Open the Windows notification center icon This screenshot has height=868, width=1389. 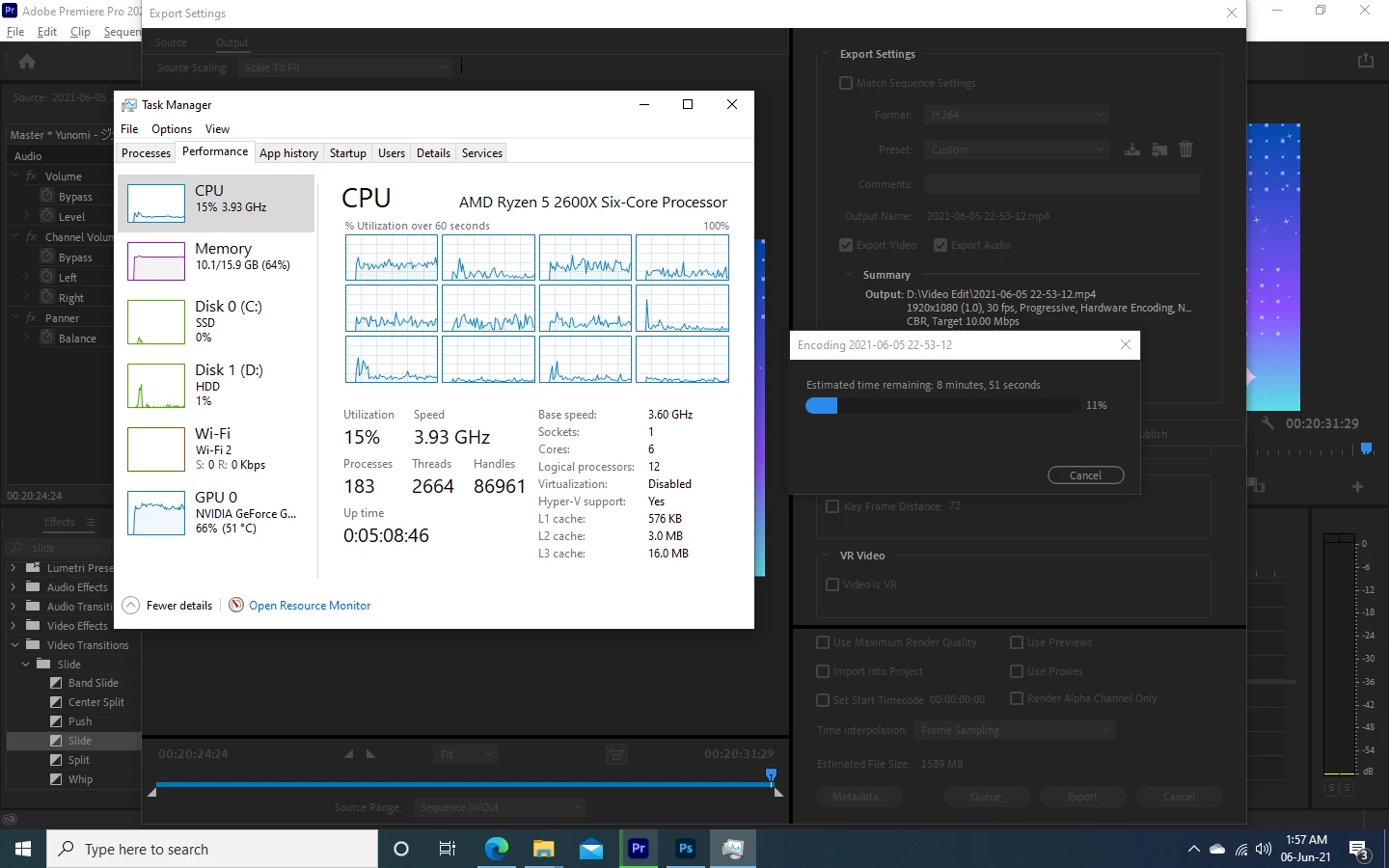coord(1359,850)
